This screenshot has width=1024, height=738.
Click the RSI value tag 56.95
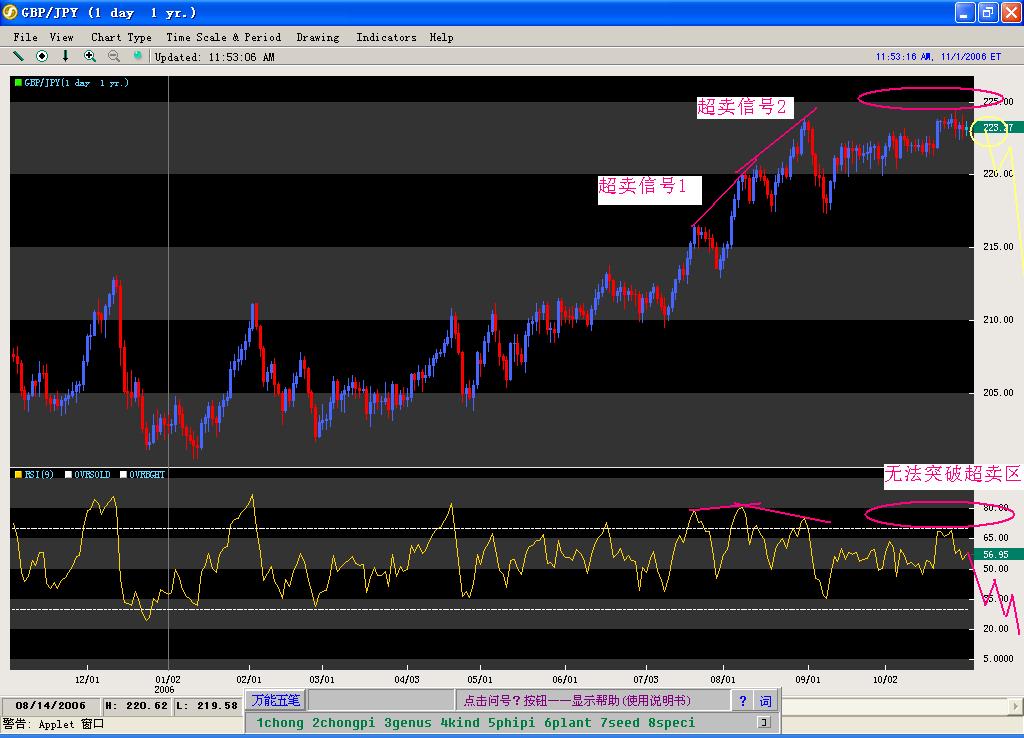coord(998,554)
